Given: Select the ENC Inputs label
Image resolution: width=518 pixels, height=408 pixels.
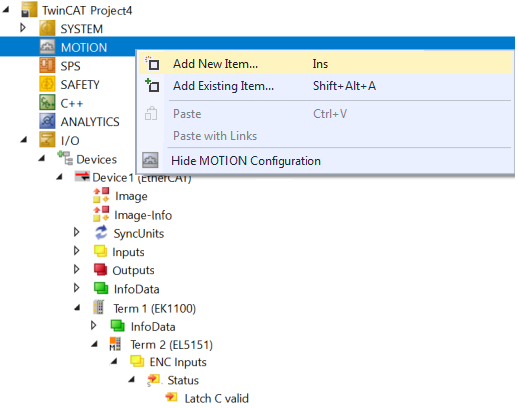Looking at the screenshot, I should coord(178,362).
